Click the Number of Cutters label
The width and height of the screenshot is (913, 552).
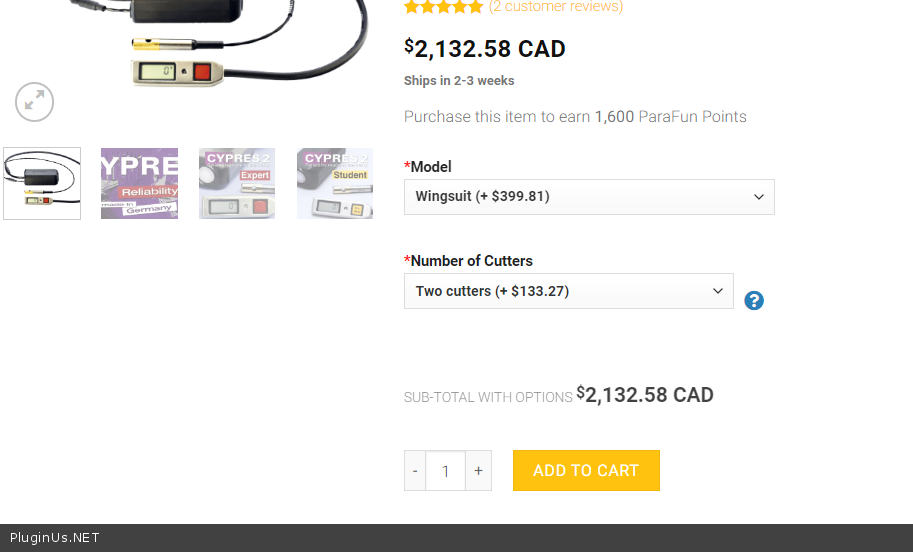click(x=471, y=261)
